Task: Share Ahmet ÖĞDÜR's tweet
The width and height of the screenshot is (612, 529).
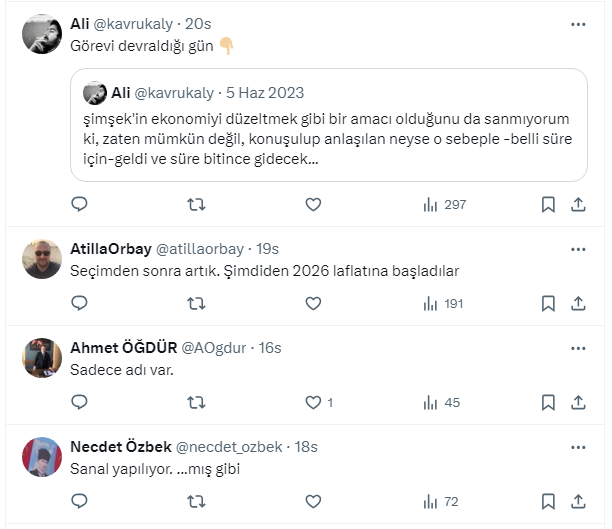Action: point(578,402)
